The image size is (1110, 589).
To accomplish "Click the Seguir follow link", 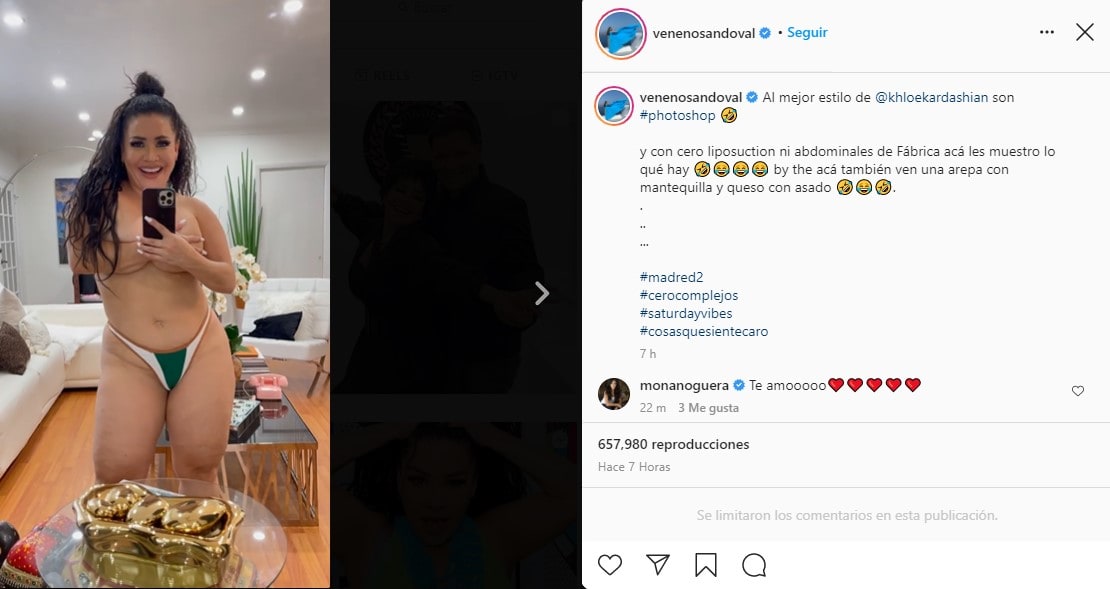I will (807, 33).
